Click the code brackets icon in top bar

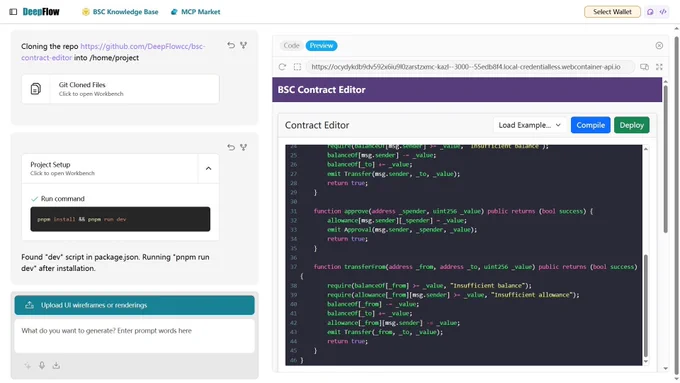coord(663,12)
